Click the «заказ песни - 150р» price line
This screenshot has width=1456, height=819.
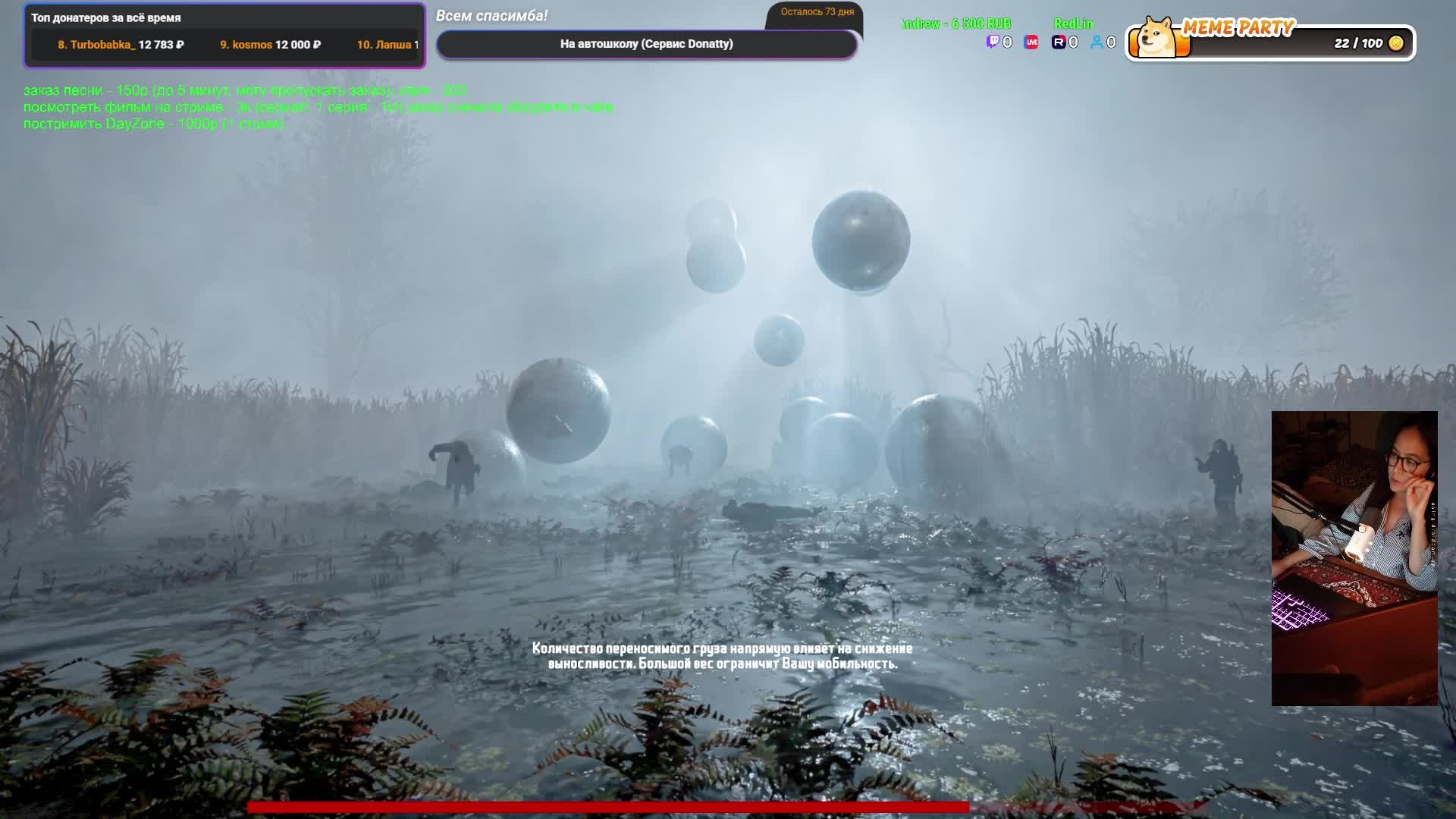[x=245, y=90]
